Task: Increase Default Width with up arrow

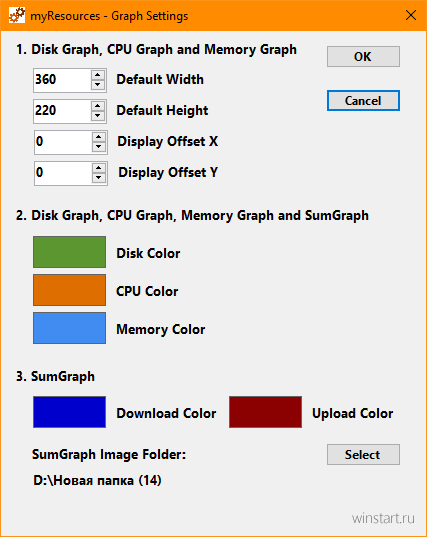Action: pos(98,75)
